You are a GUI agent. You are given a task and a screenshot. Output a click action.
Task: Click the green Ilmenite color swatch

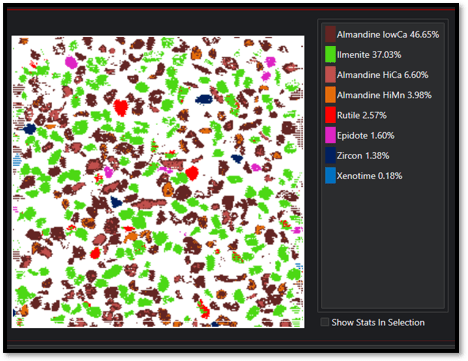(330, 54)
